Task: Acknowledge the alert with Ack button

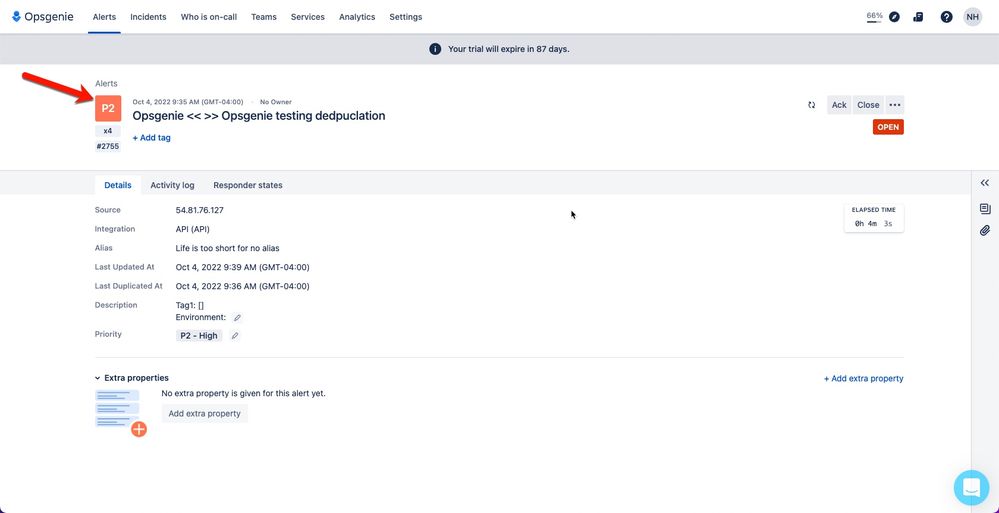Action: [x=839, y=105]
